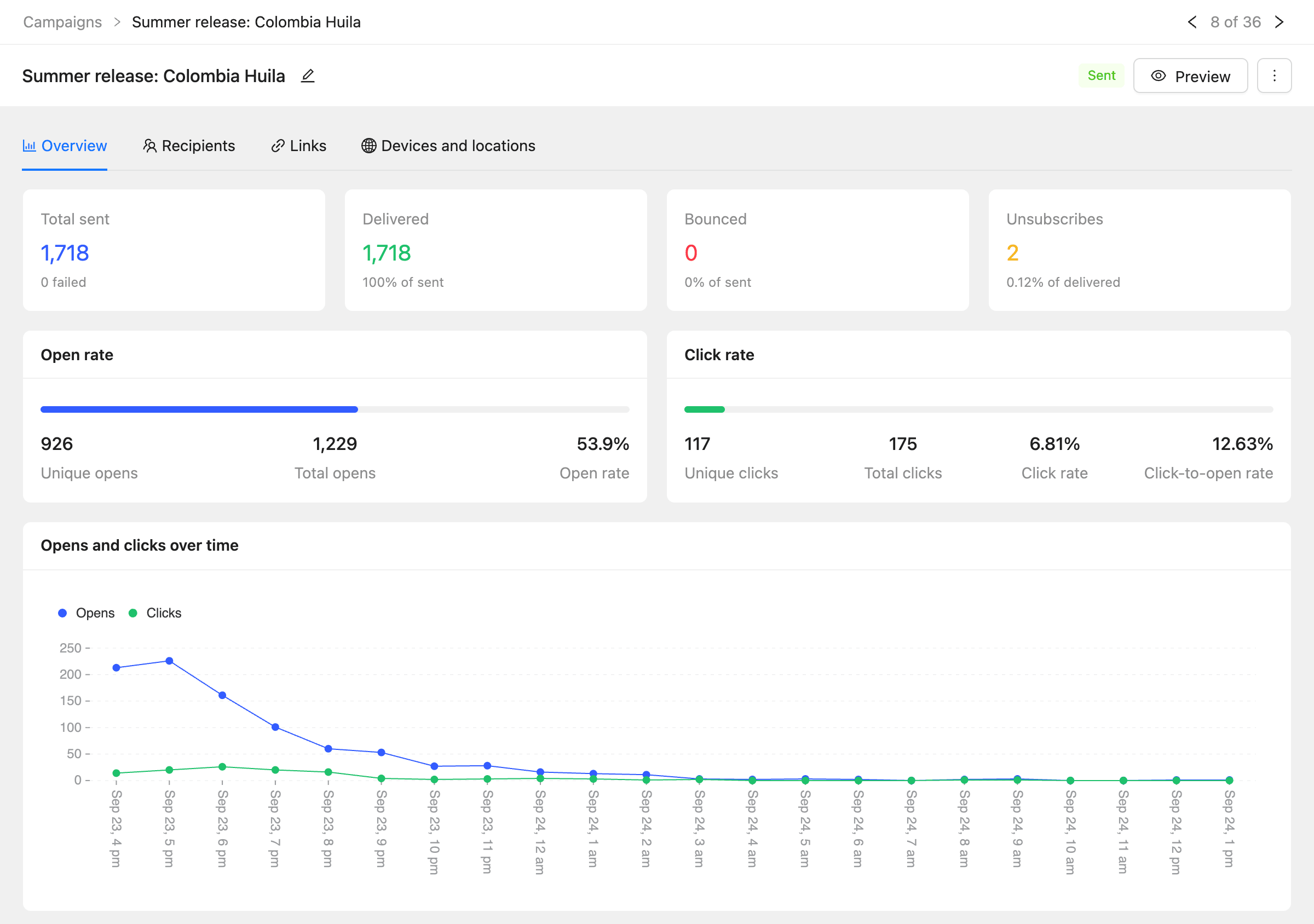The height and width of the screenshot is (924, 1314).
Task: Toggle the Clicks series in chart legend
Action: (x=155, y=613)
